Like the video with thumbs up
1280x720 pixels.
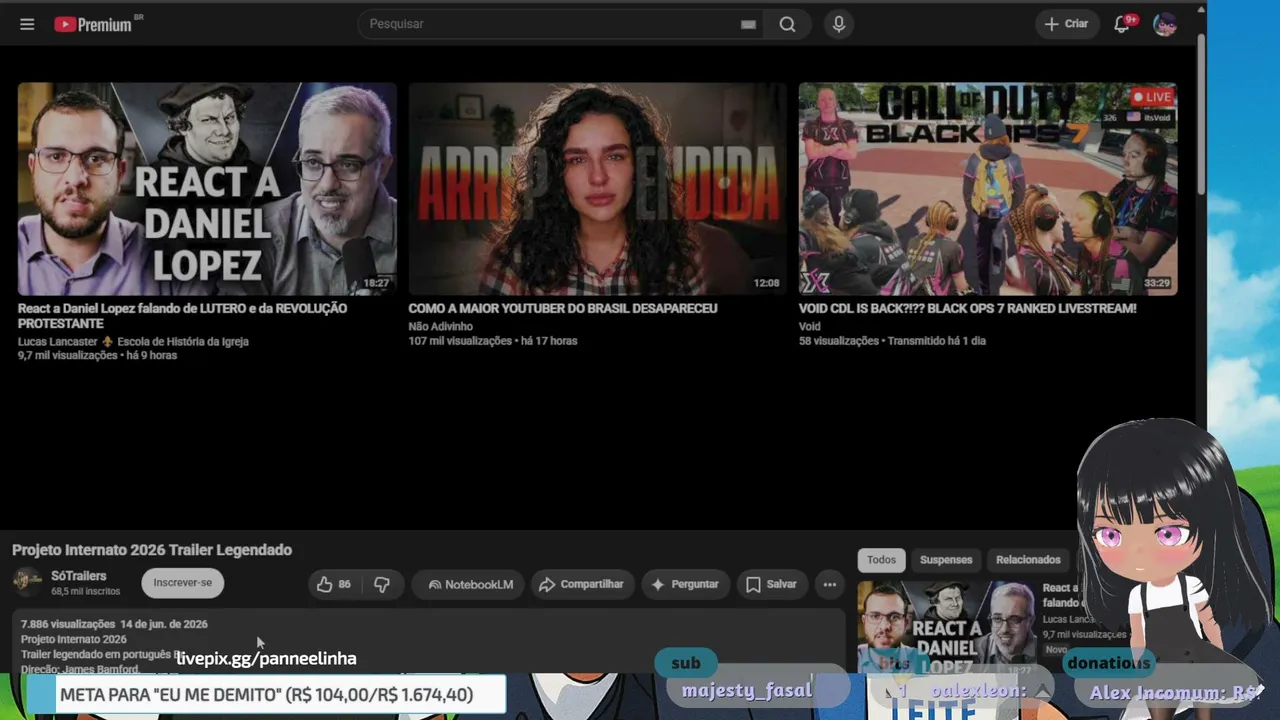click(335, 584)
